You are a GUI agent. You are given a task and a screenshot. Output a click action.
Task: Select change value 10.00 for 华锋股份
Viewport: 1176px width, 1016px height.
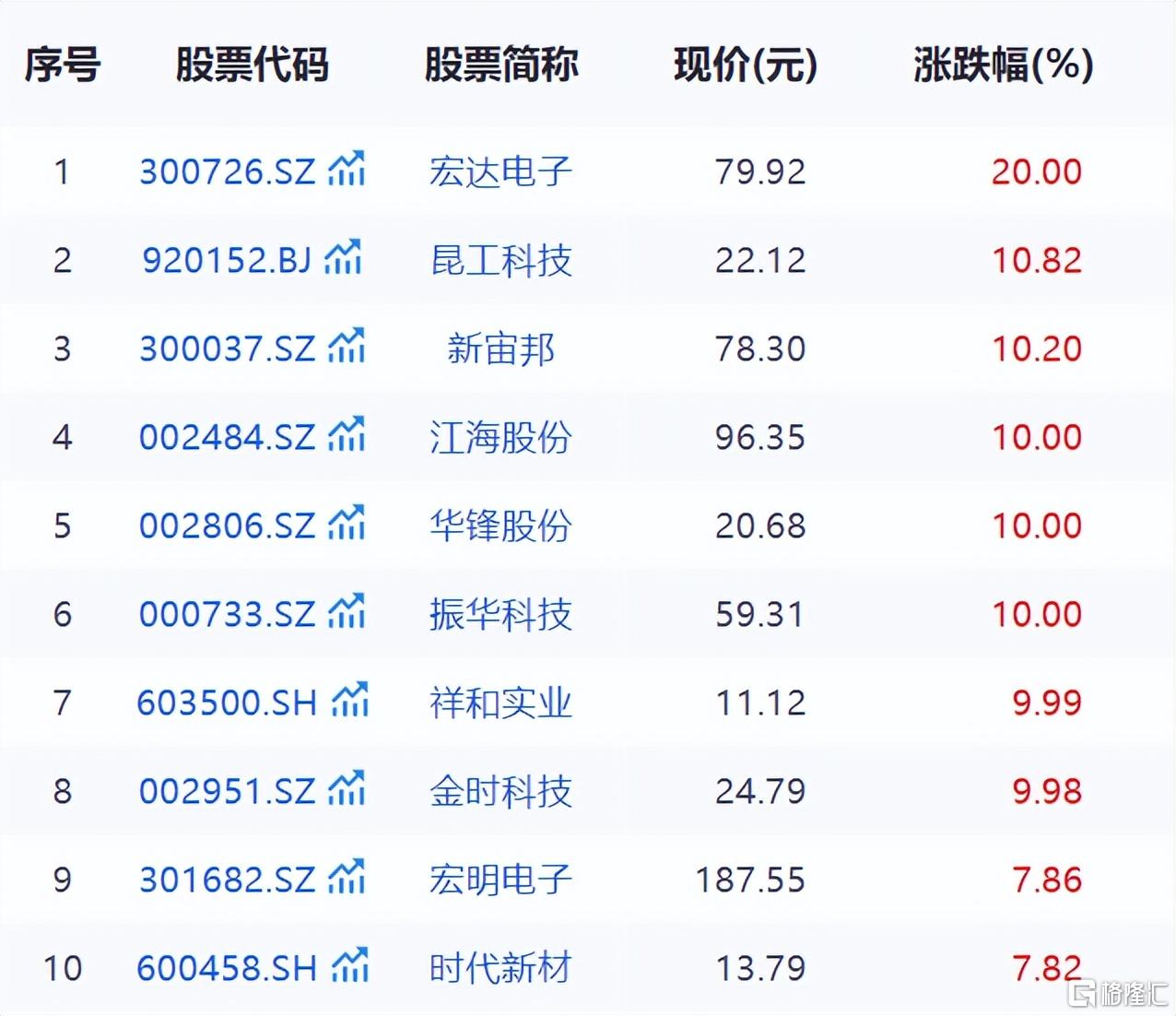[1037, 526]
